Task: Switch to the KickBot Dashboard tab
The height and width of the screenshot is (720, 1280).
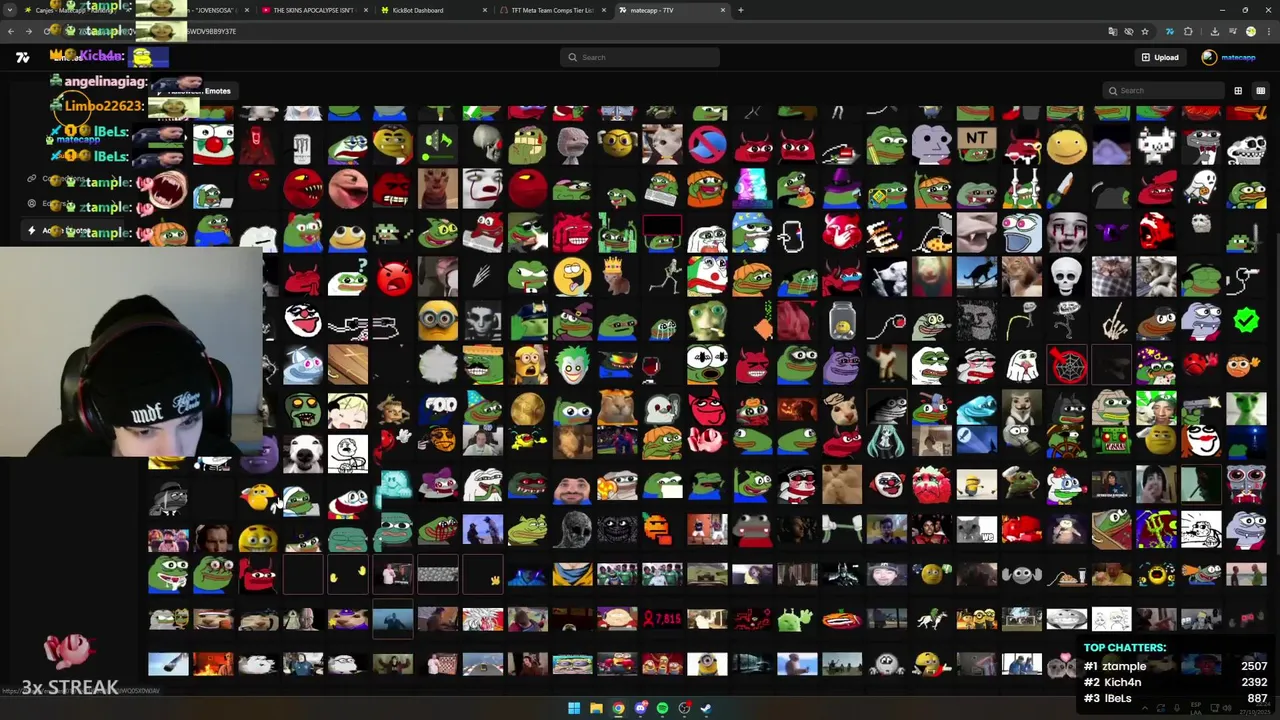Action: (433, 10)
